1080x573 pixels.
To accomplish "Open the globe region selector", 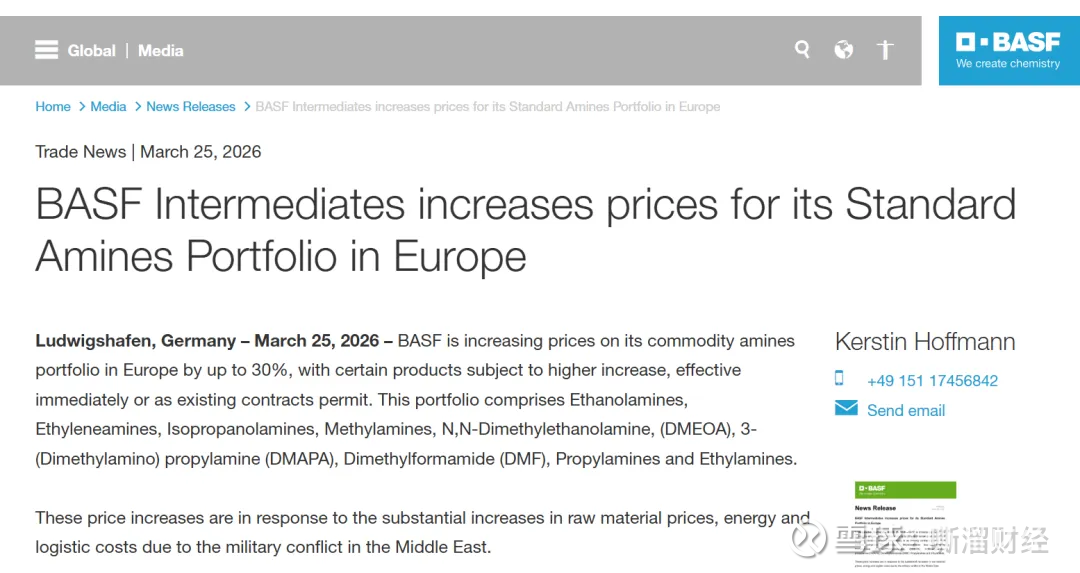I will coord(844,50).
